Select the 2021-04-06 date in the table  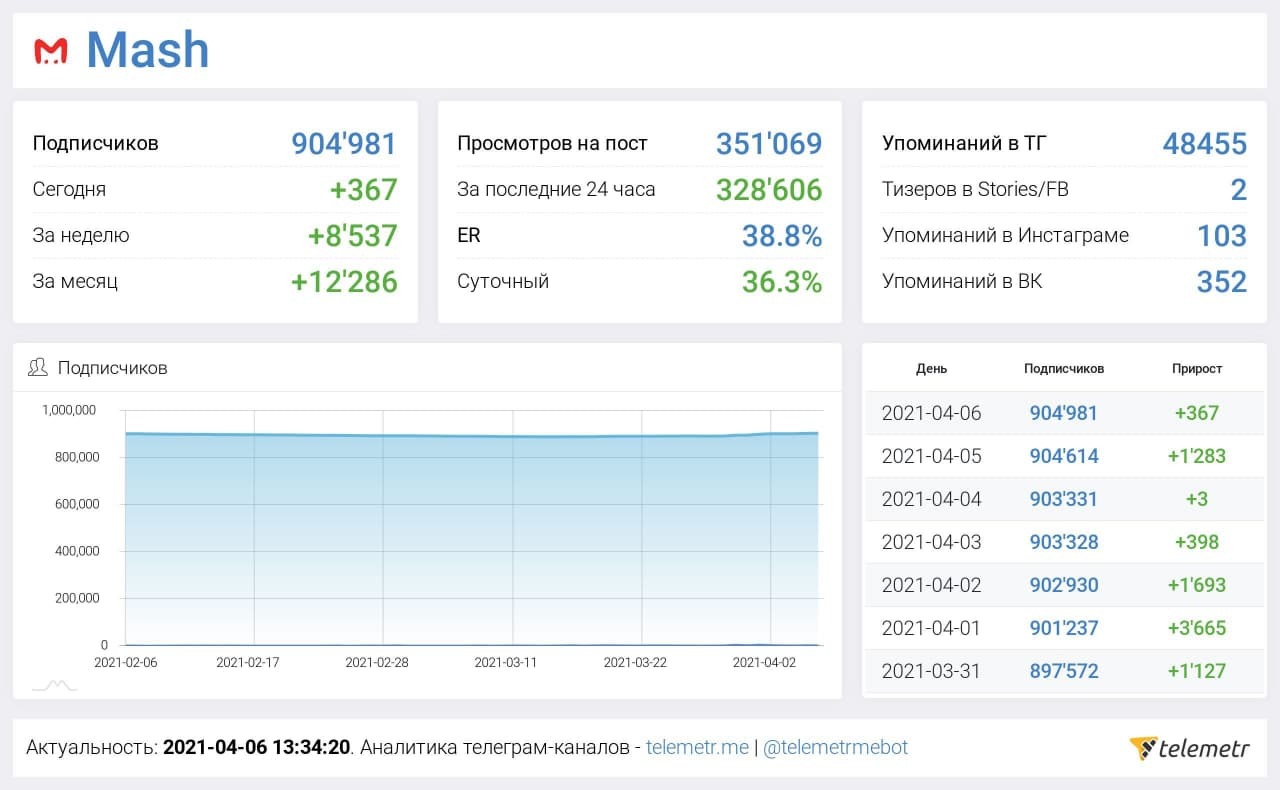pyautogui.click(x=932, y=413)
